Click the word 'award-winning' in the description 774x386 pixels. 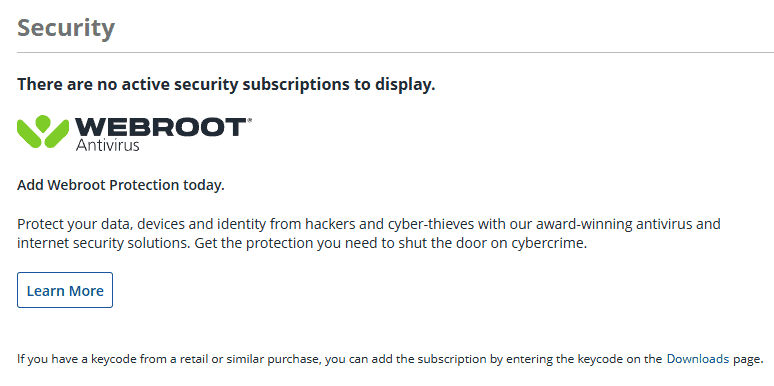point(584,224)
